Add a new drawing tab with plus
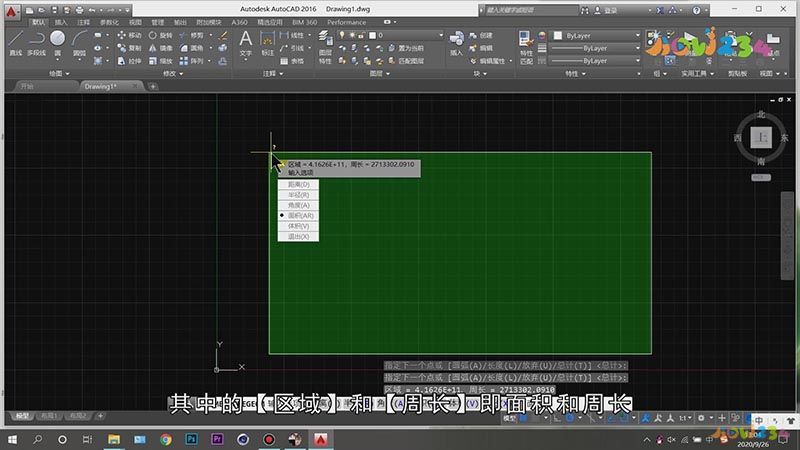The width and height of the screenshot is (800, 450). [153, 86]
